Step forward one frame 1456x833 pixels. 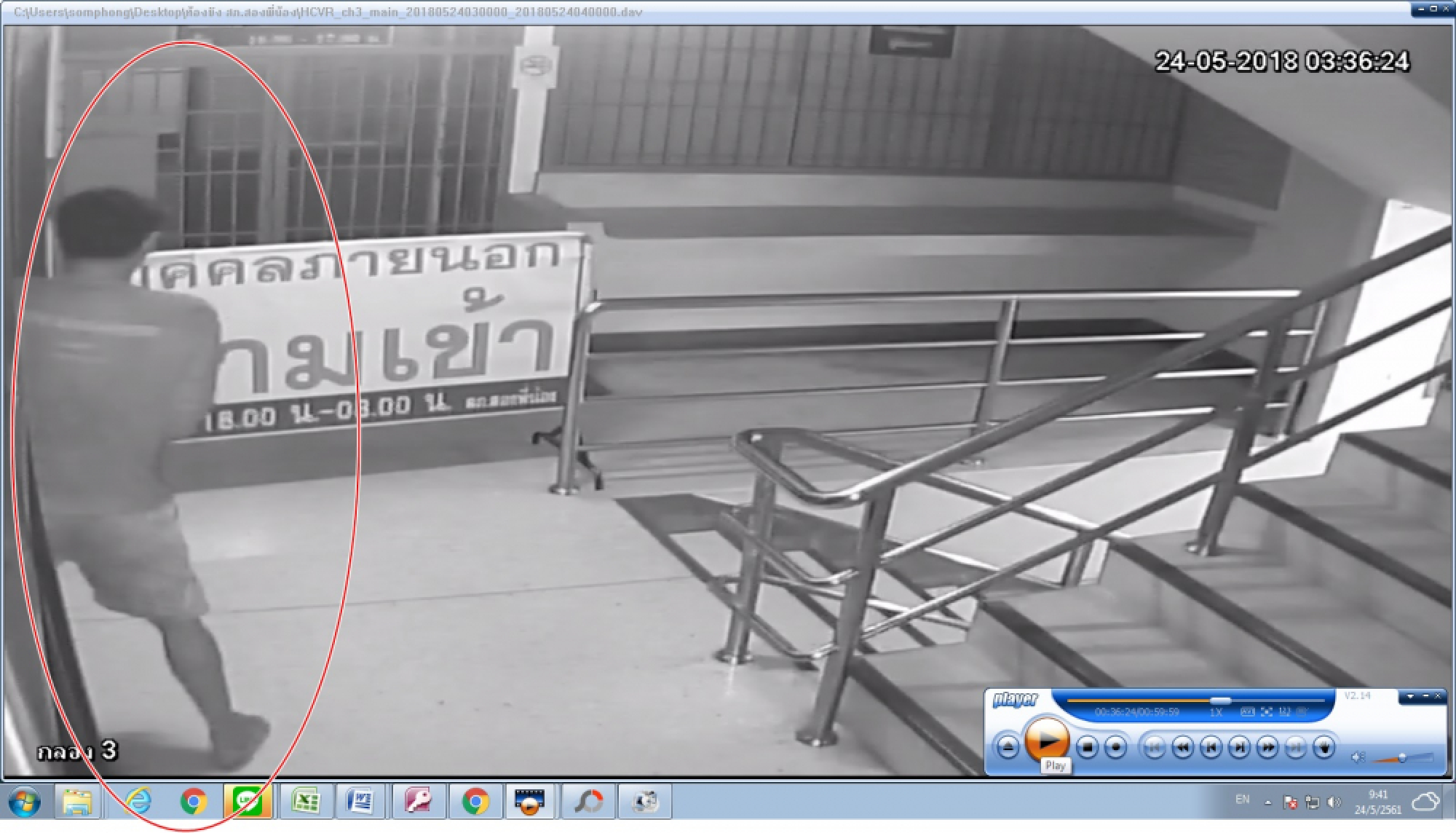(x=1239, y=747)
